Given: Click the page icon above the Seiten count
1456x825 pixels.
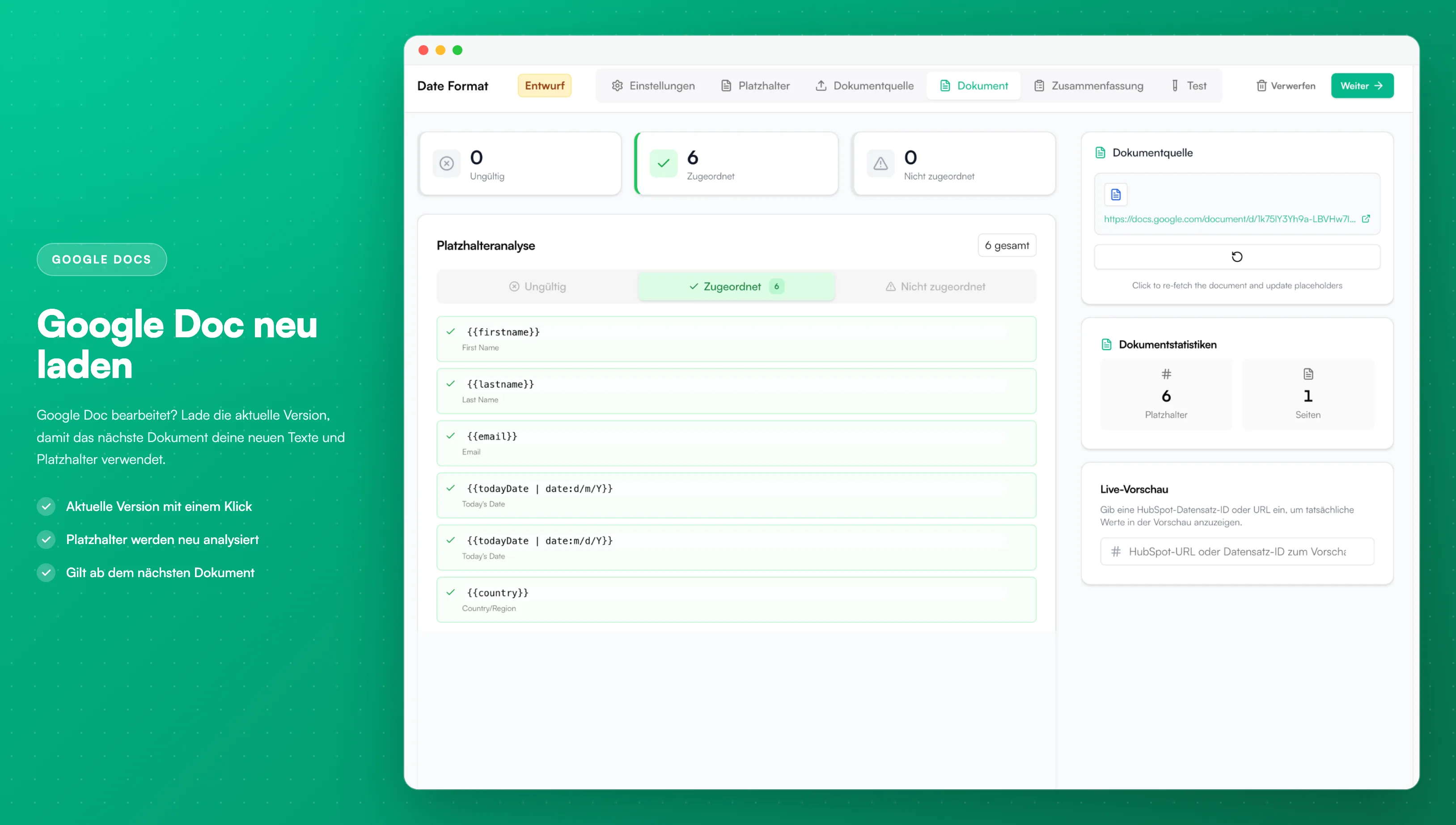Looking at the screenshot, I should pyautogui.click(x=1308, y=374).
